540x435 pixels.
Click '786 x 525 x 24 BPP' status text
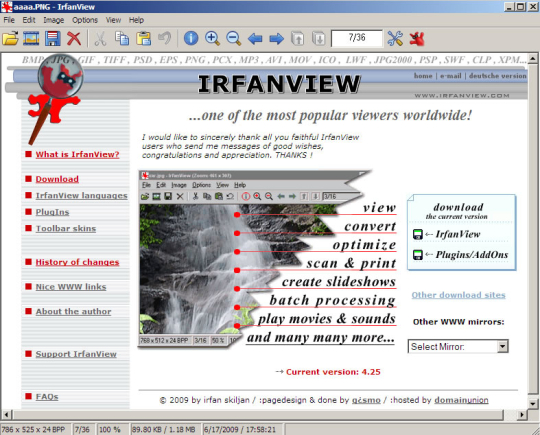[33, 429]
